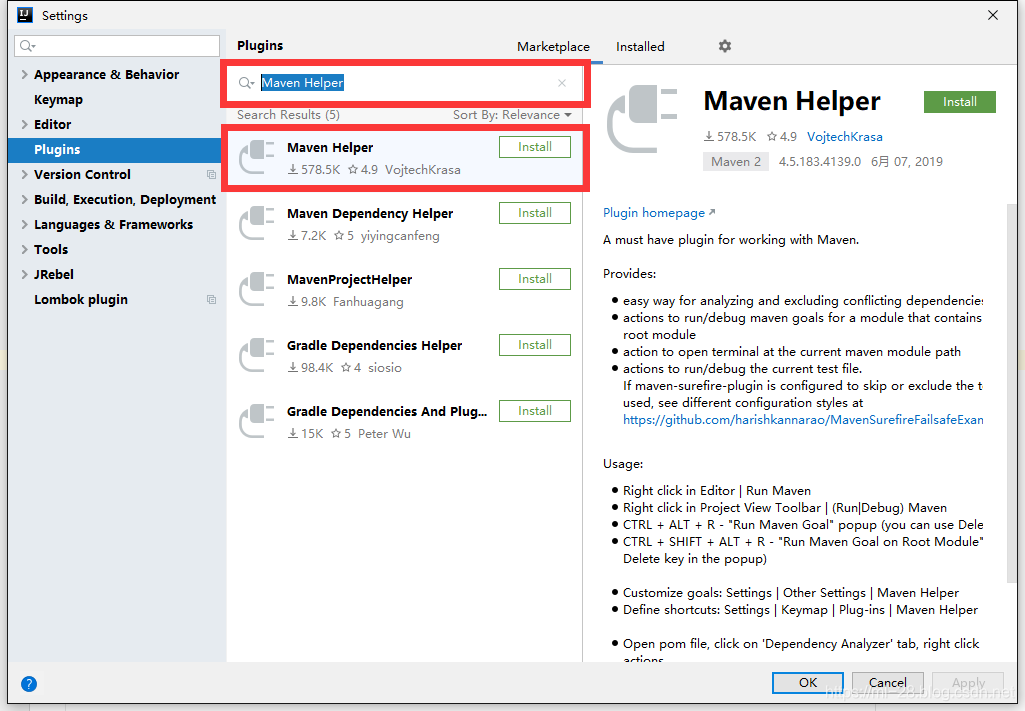The image size is (1025, 711).
Task: Click the search magnifier in plugin search box
Action: click(246, 83)
